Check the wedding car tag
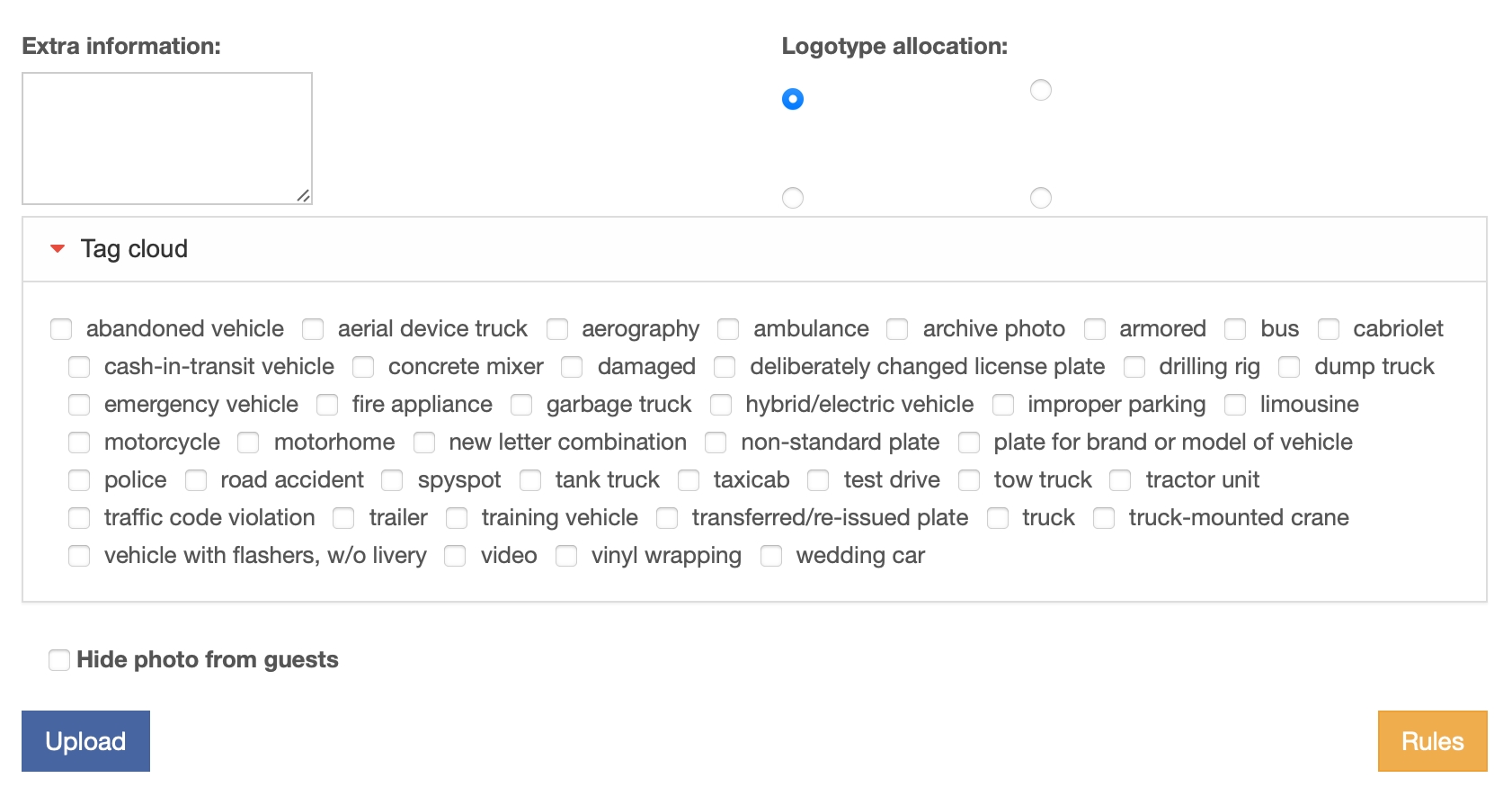 coord(771,556)
